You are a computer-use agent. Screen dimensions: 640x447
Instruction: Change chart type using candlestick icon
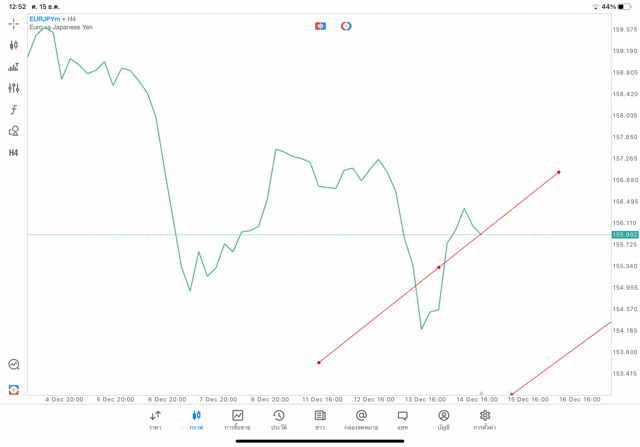coord(13,45)
